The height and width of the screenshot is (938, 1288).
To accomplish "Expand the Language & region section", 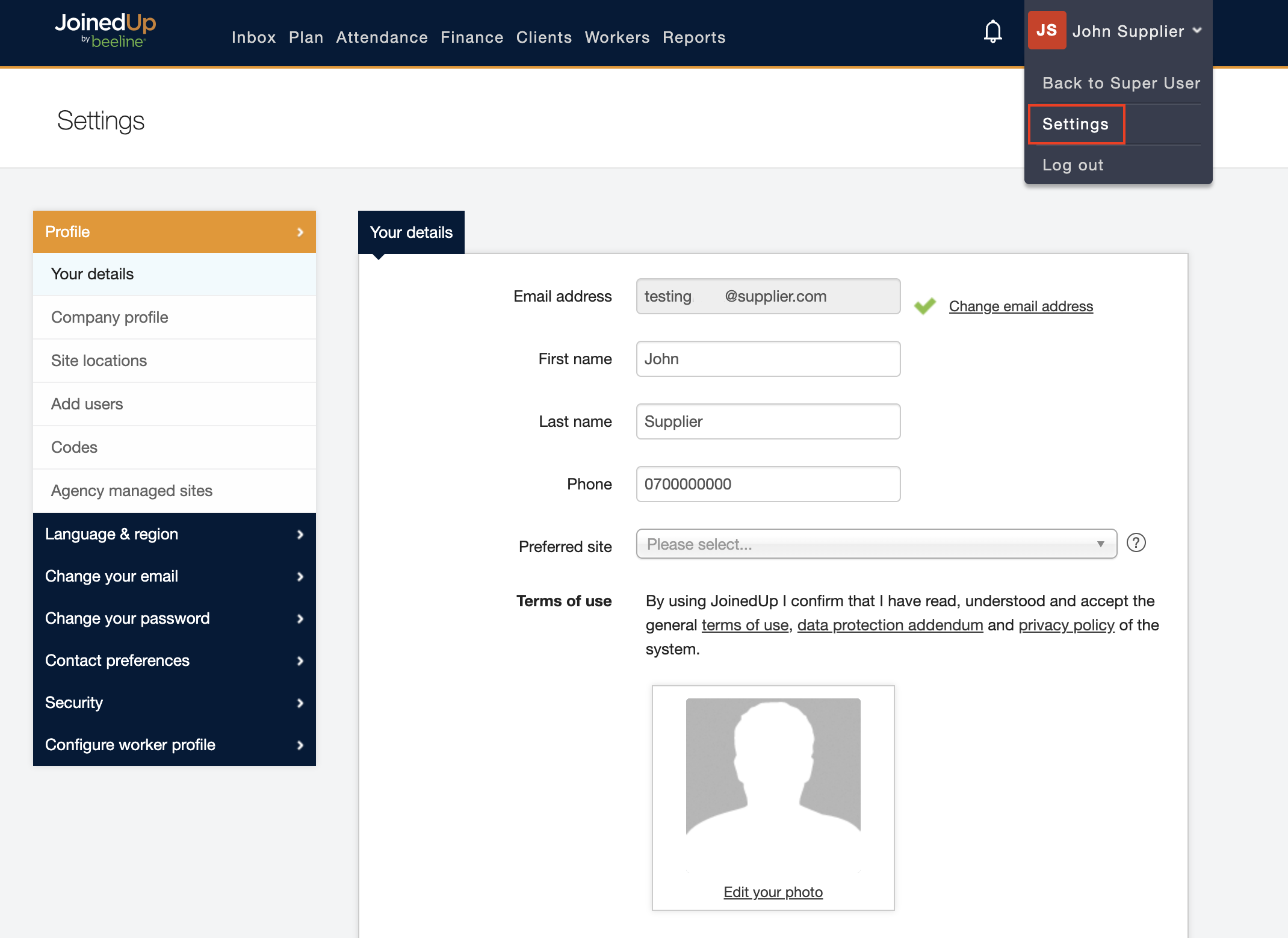I will click(x=174, y=534).
